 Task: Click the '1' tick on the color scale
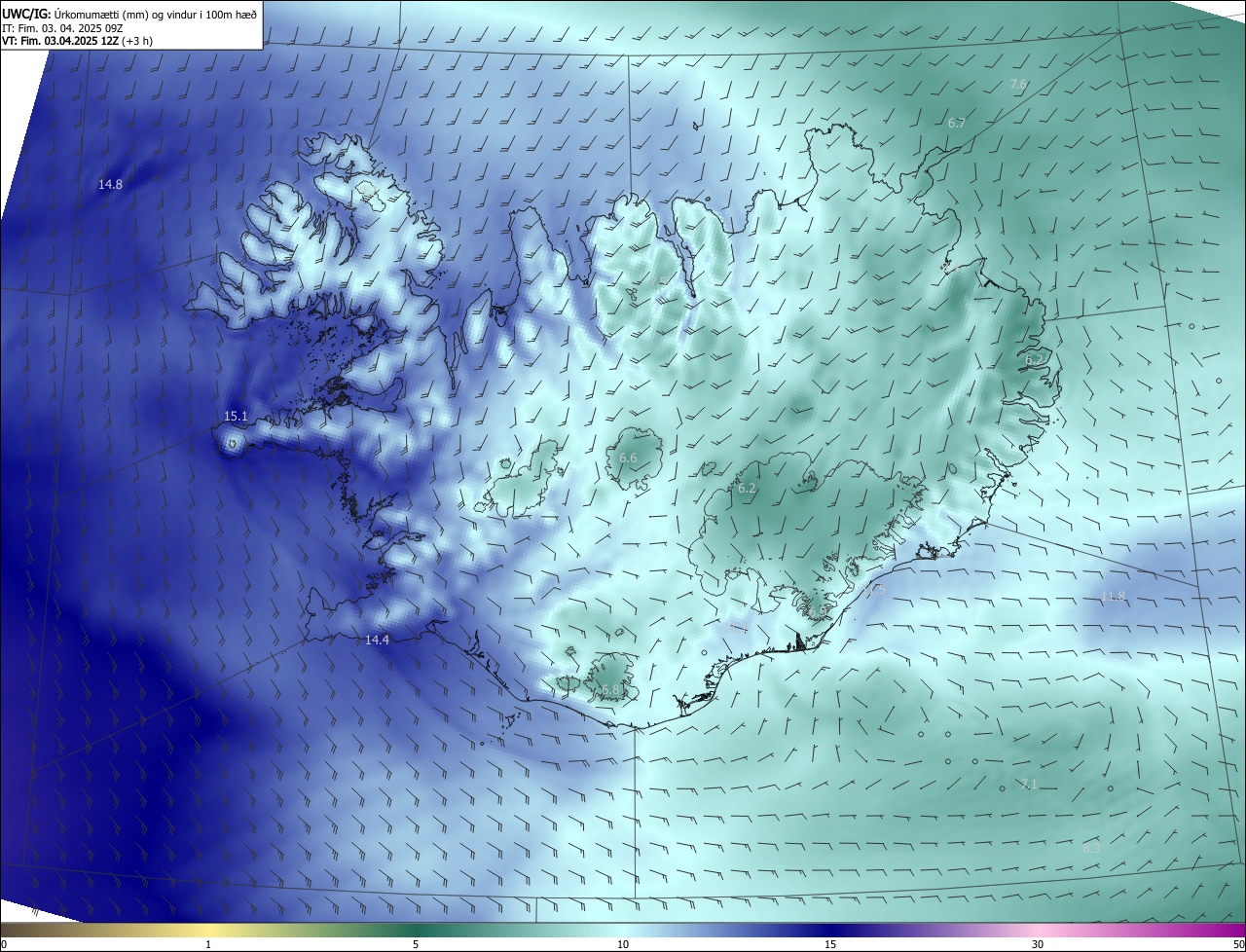208,944
